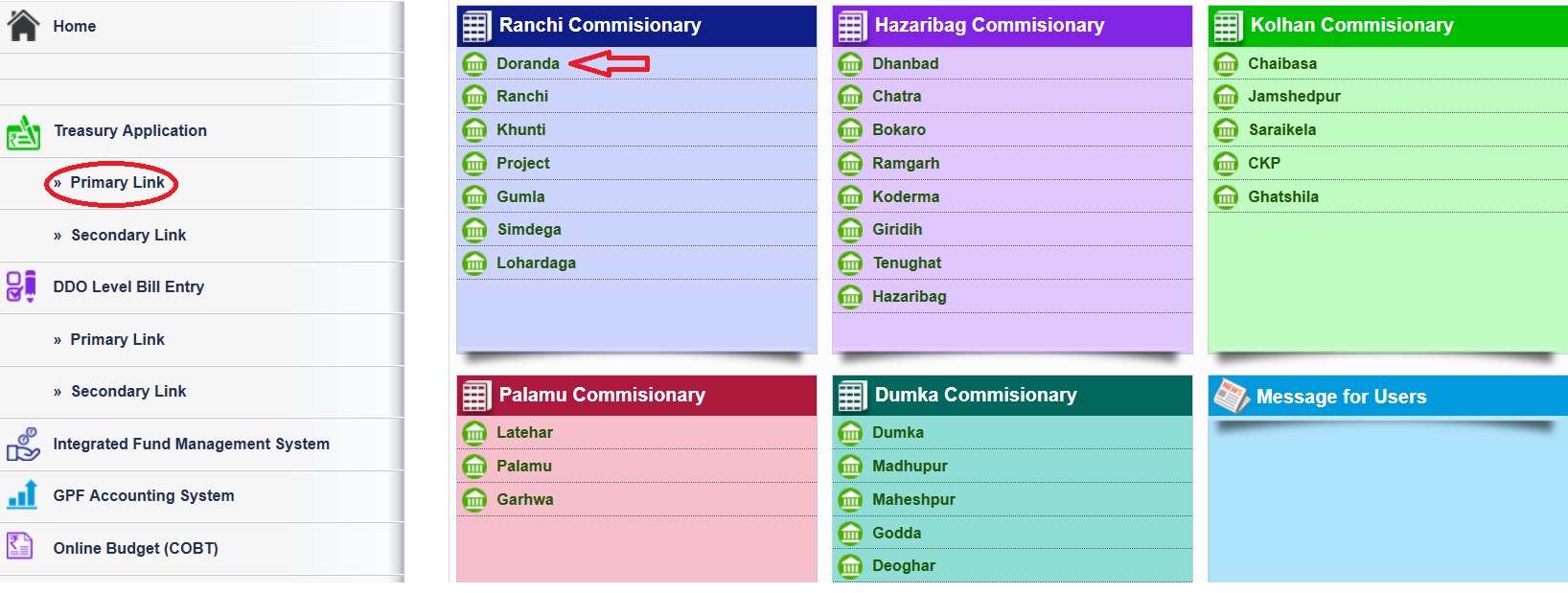Click the Dumka Commisionary header icon
Viewport: 1568px width, 593px height.
coord(852,396)
